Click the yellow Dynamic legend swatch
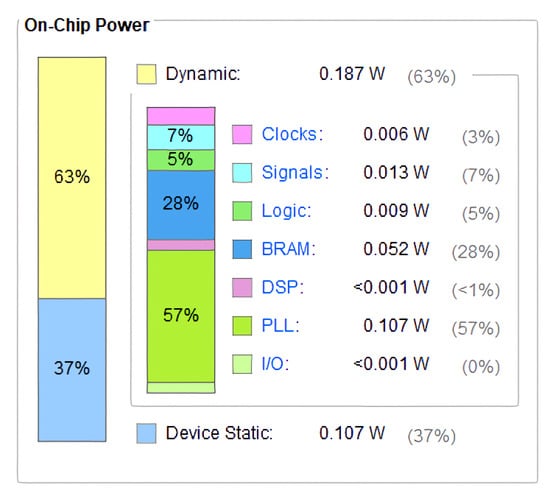The image size is (550, 496). [x=146, y=74]
